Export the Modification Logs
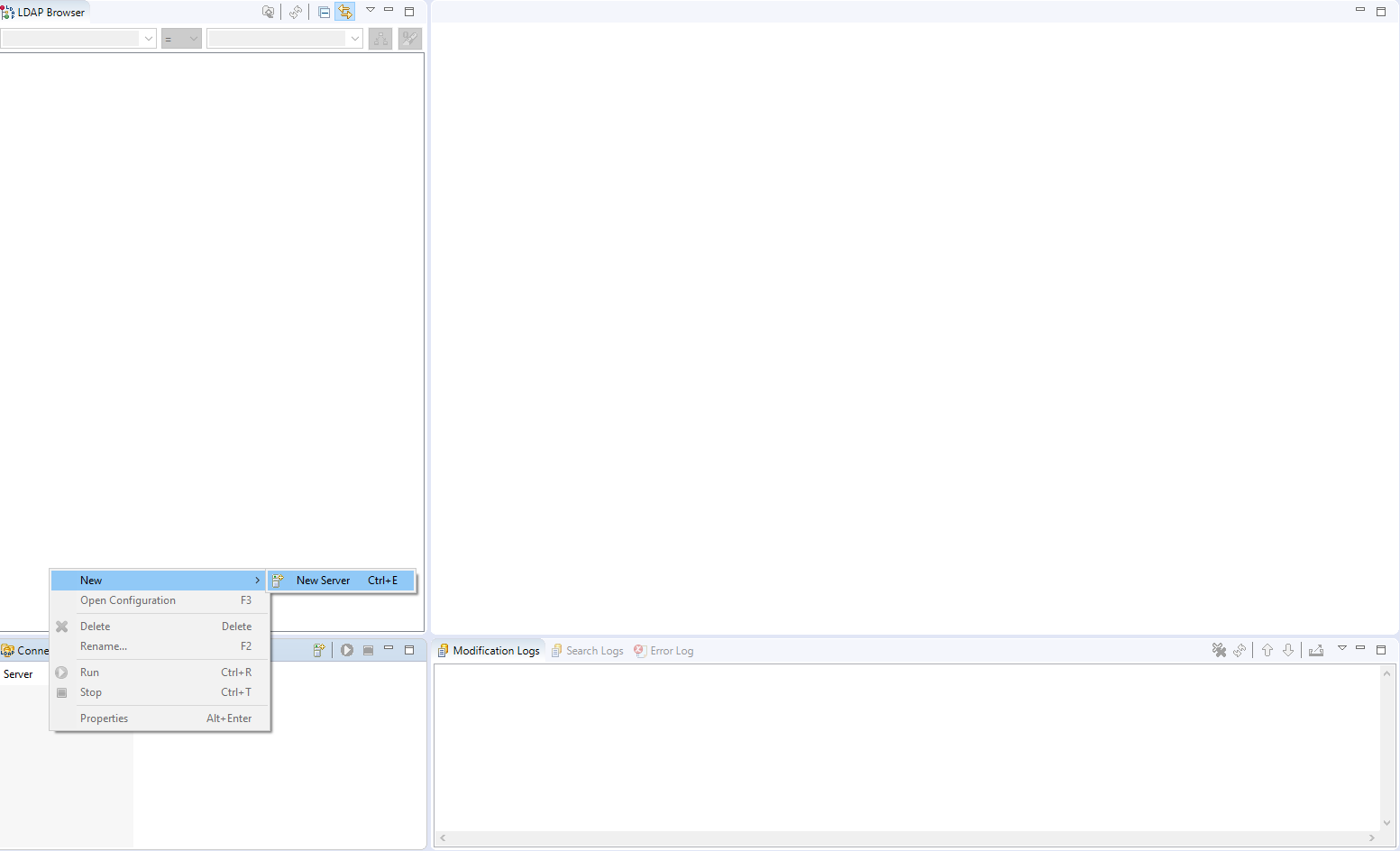 pyautogui.click(x=1316, y=649)
